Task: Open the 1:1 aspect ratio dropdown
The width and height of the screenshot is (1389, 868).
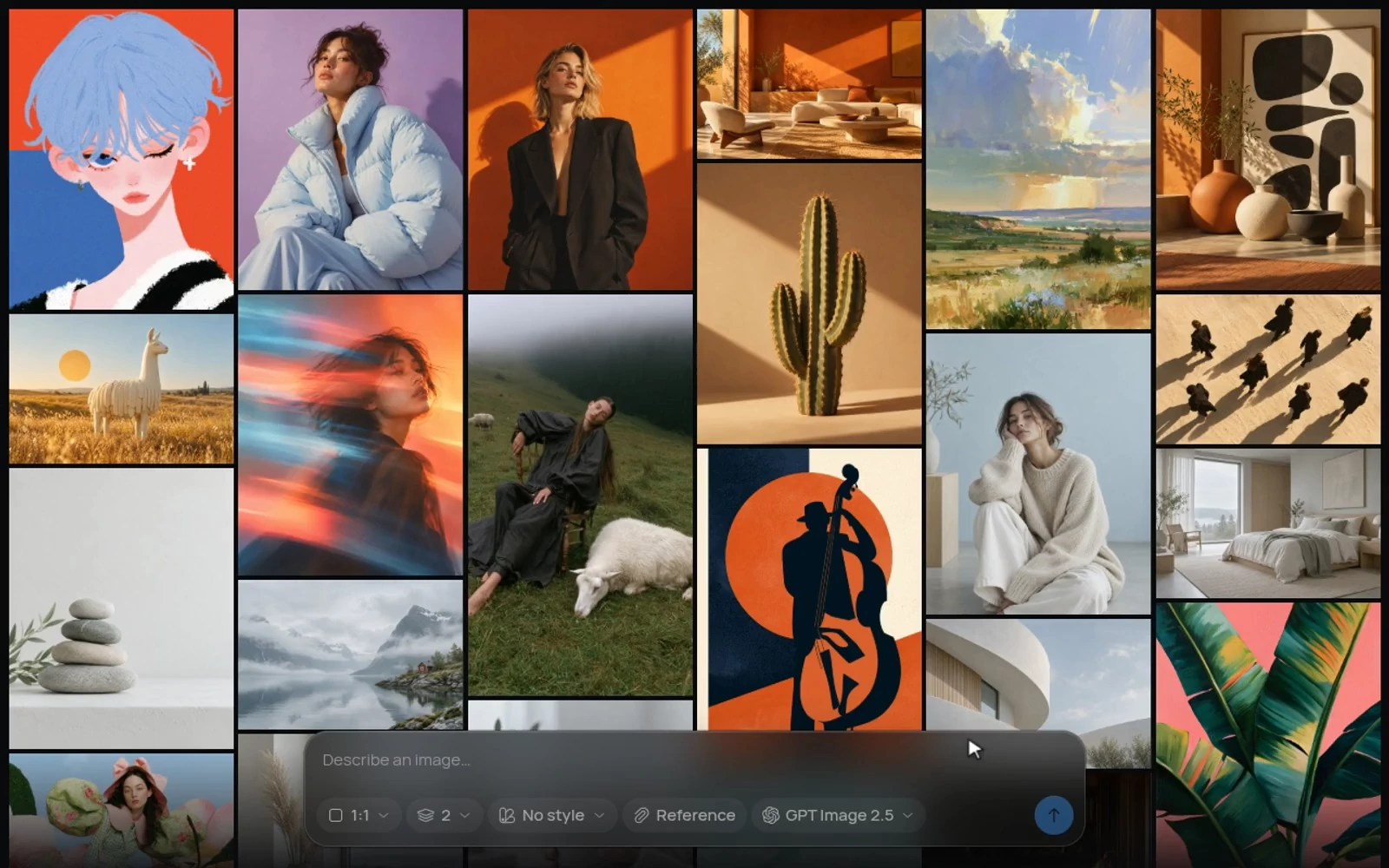Action: [359, 815]
